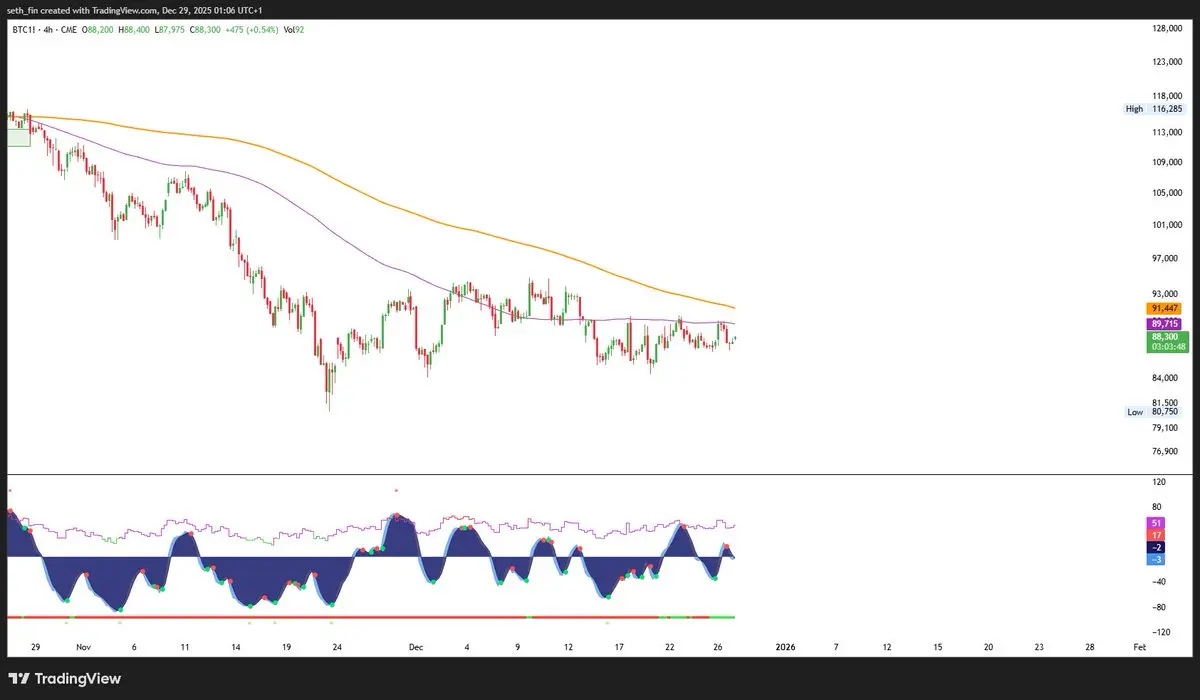Click the 97,000 price axis label
1200x700 pixels.
tap(1167, 259)
